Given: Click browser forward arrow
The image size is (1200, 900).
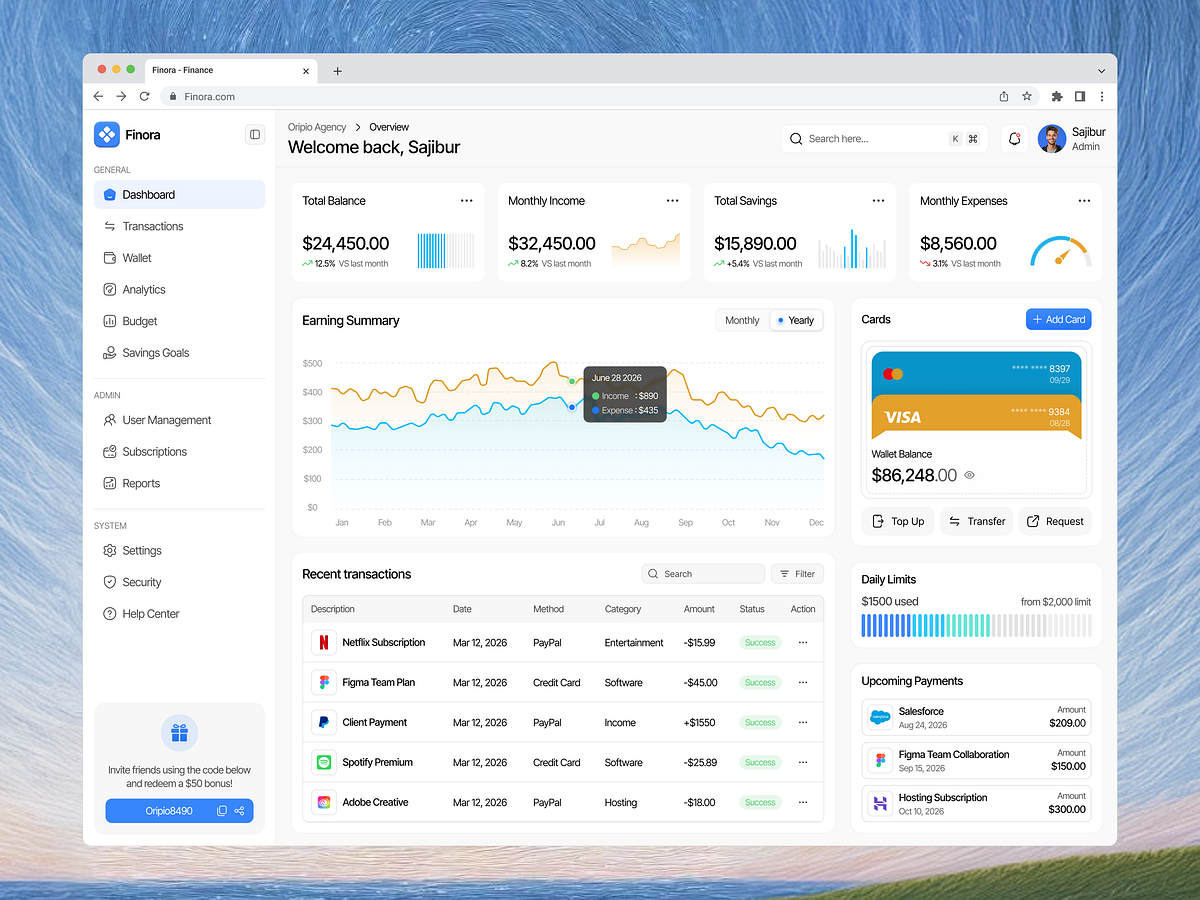Looking at the screenshot, I should [x=121, y=96].
